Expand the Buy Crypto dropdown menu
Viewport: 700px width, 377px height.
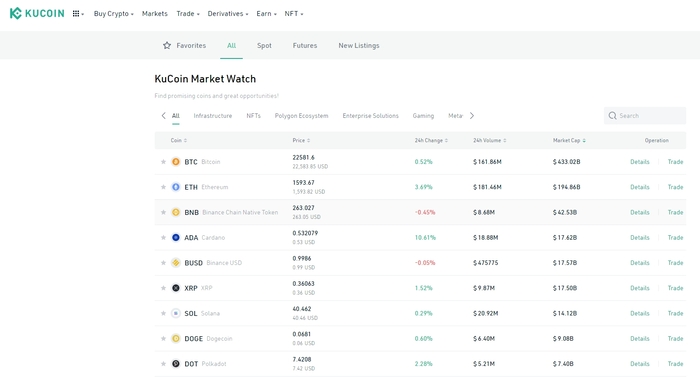pos(113,14)
